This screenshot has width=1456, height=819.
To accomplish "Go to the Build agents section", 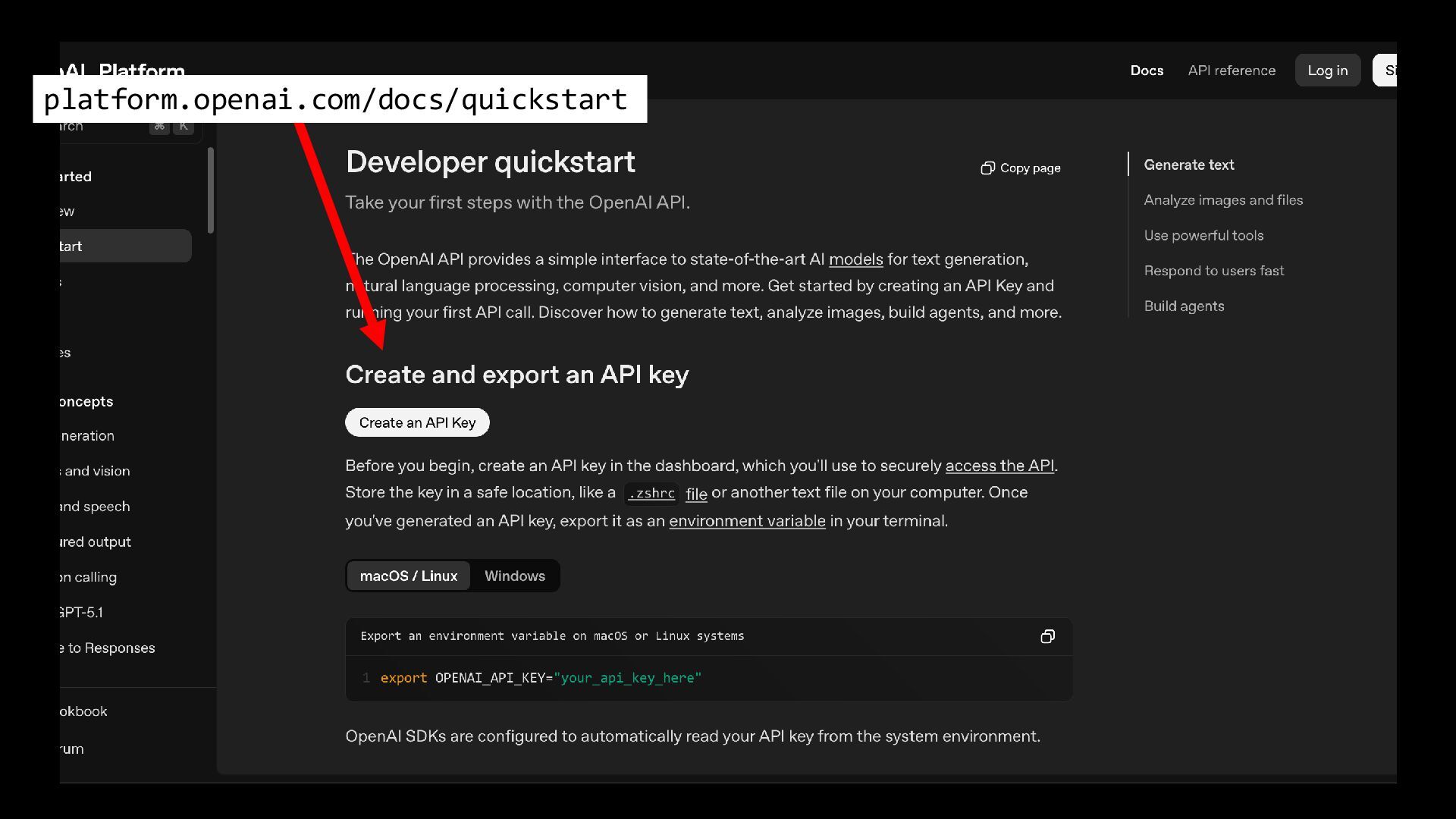I will [x=1183, y=306].
